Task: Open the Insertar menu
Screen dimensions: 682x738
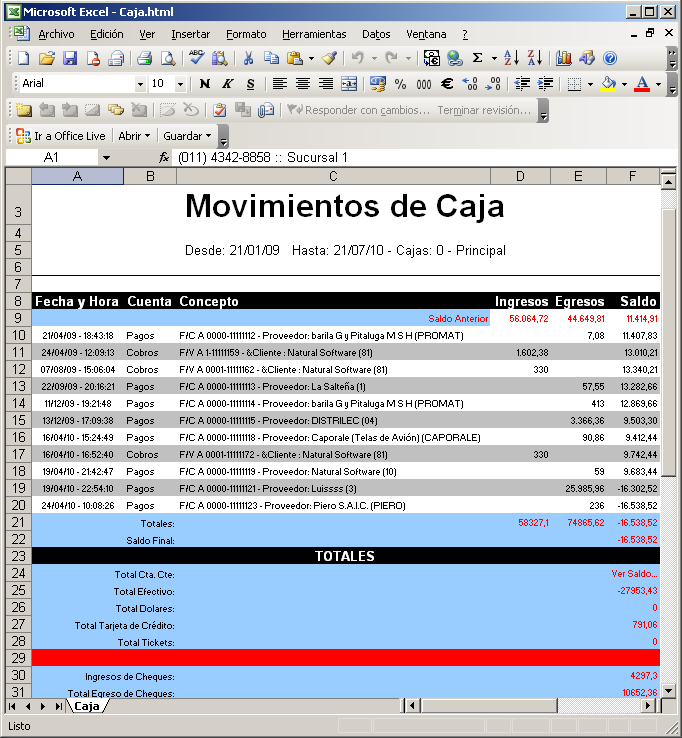Action: pos(191,34)
